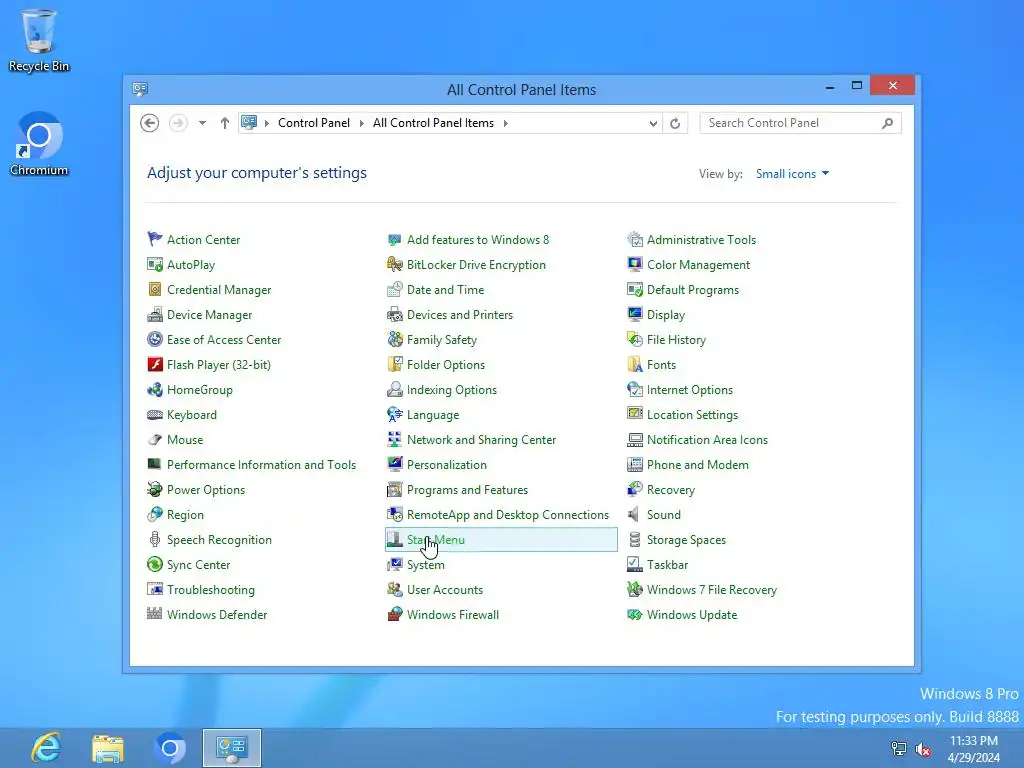
Task: Click the Action Center flag icon
Action: [x=155, y=239]
